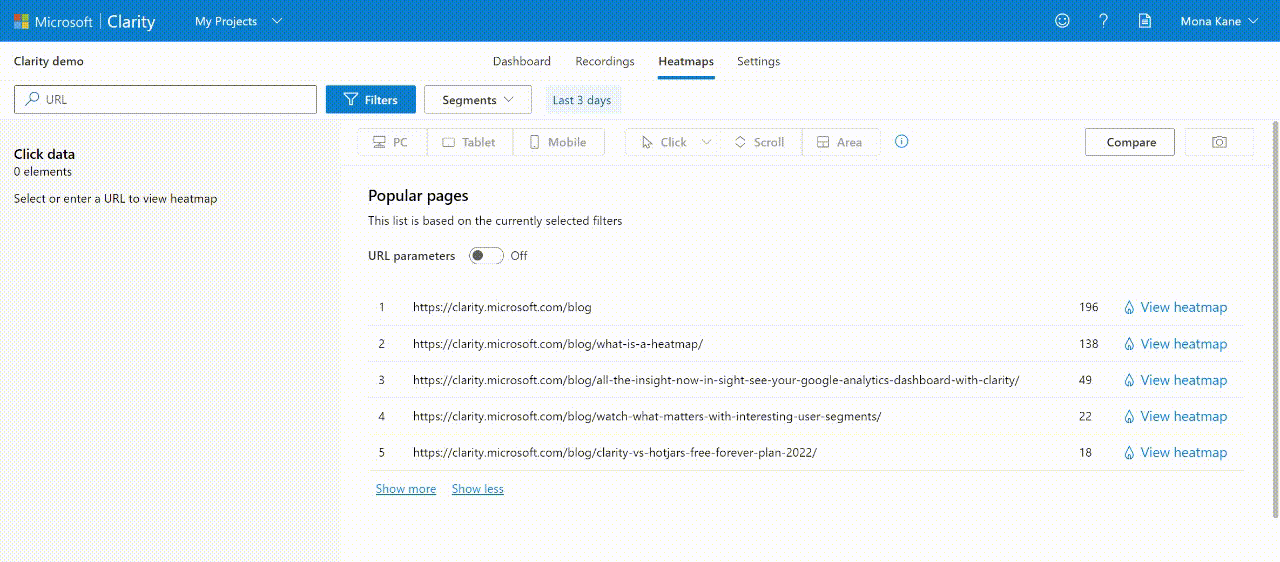This screenshot has width=1280, height=562.
Task: Click flame icon for what-is-a-heatmap row
Action: (x=1129, y=344)
